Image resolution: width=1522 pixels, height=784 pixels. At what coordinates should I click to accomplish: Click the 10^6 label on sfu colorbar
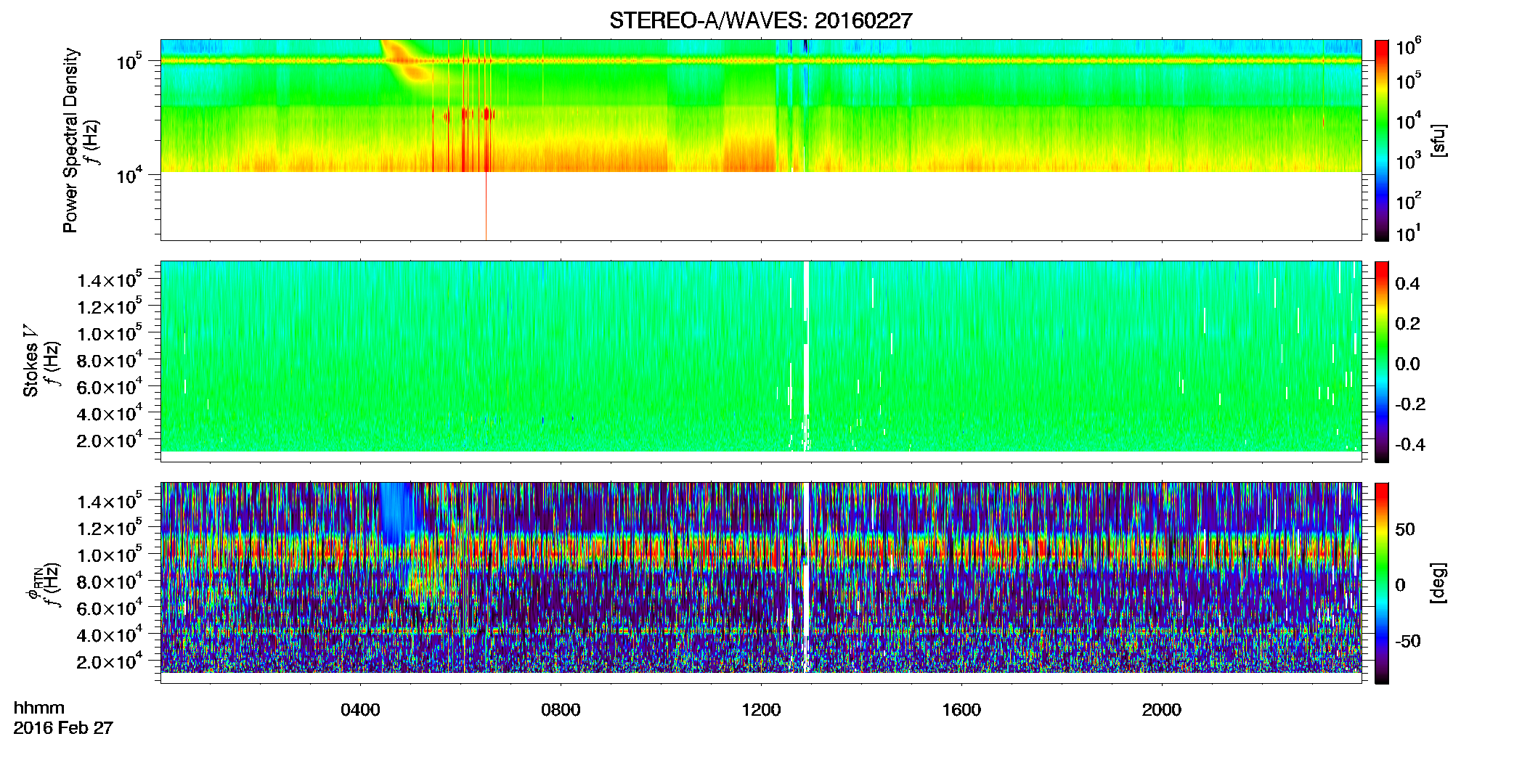(1407, 47)
